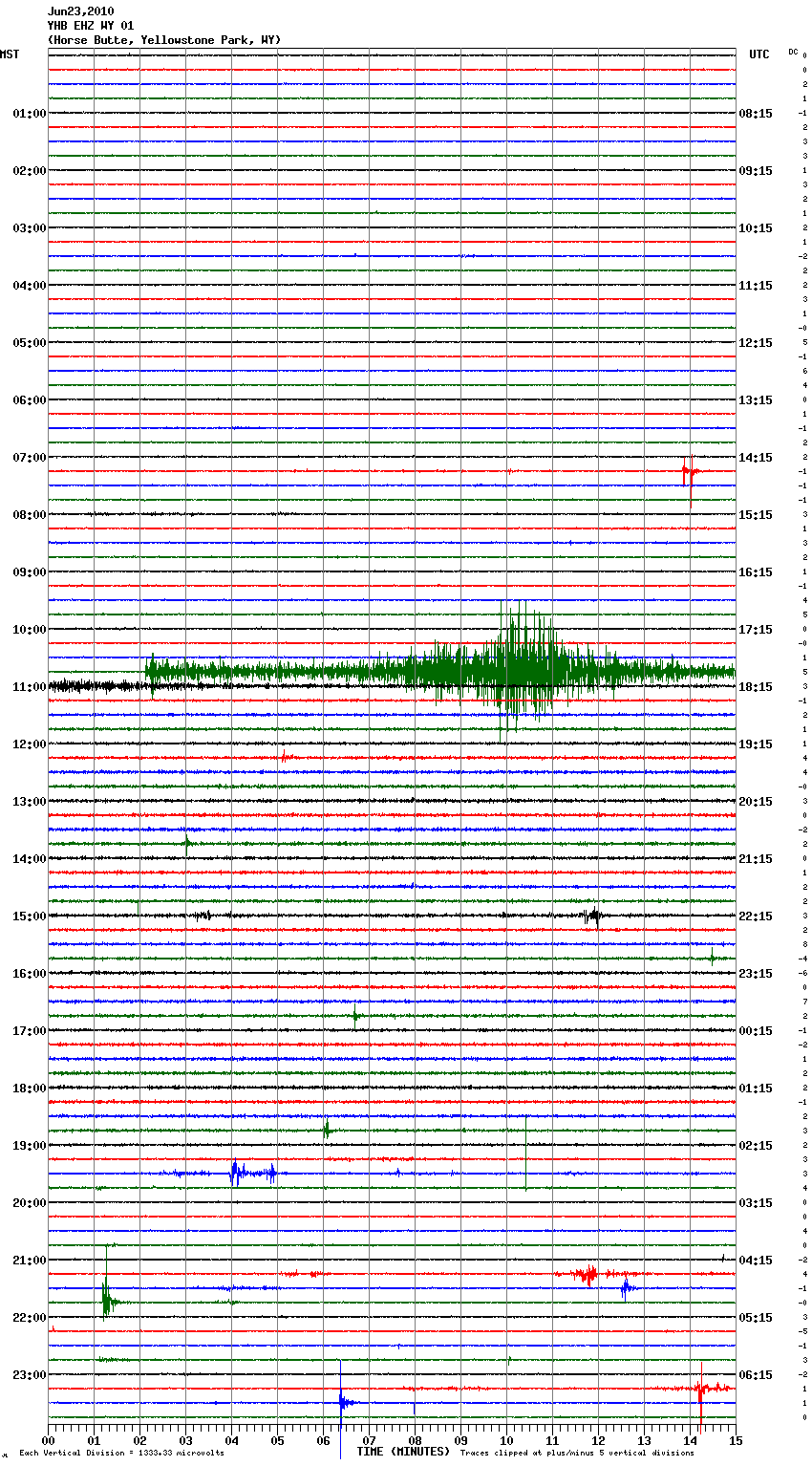The image size is (812, 1466).
Task: Click the 18:15 UTC row label
Action: [x=756, y=687]
